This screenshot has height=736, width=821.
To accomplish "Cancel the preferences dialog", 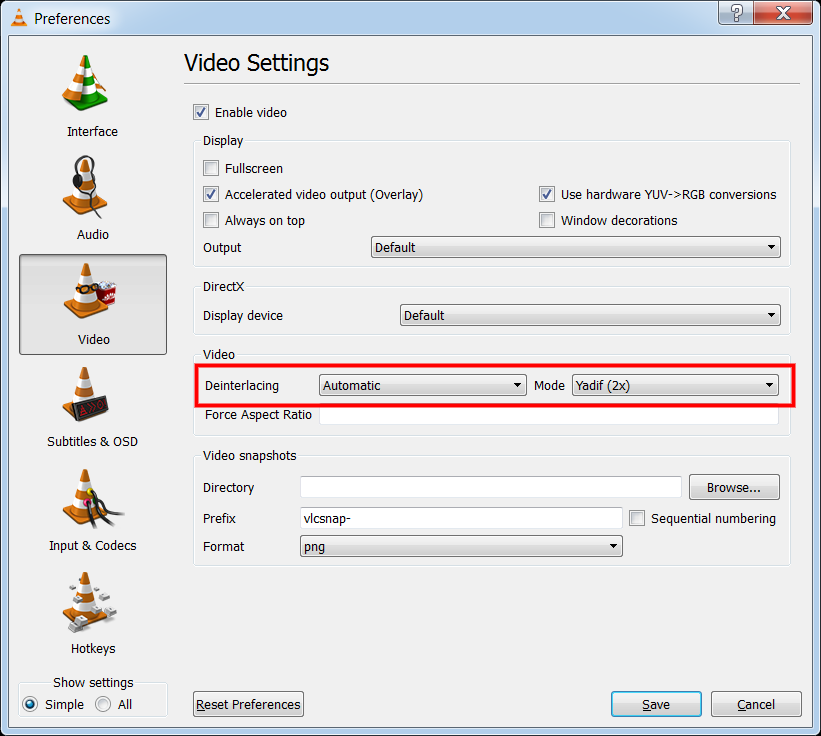I will 756,704.
